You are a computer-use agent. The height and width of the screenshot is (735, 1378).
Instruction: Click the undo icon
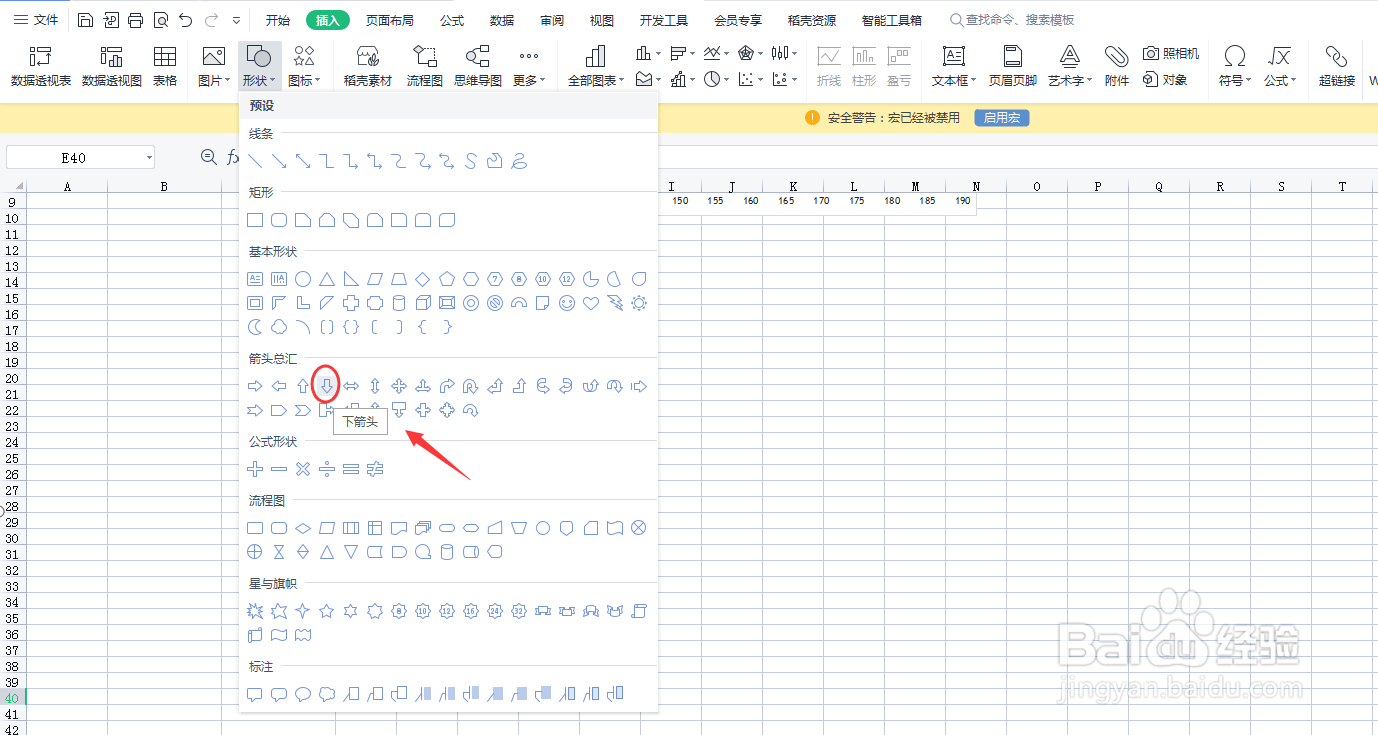pyautogui.click(x=186, y=20)
